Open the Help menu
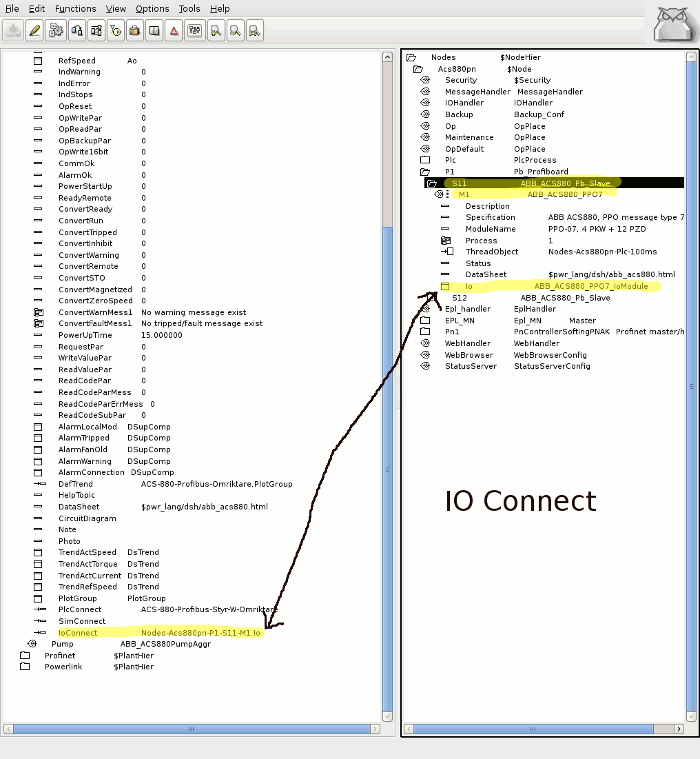This screenshot has width=700, height=759. [220, 9]
